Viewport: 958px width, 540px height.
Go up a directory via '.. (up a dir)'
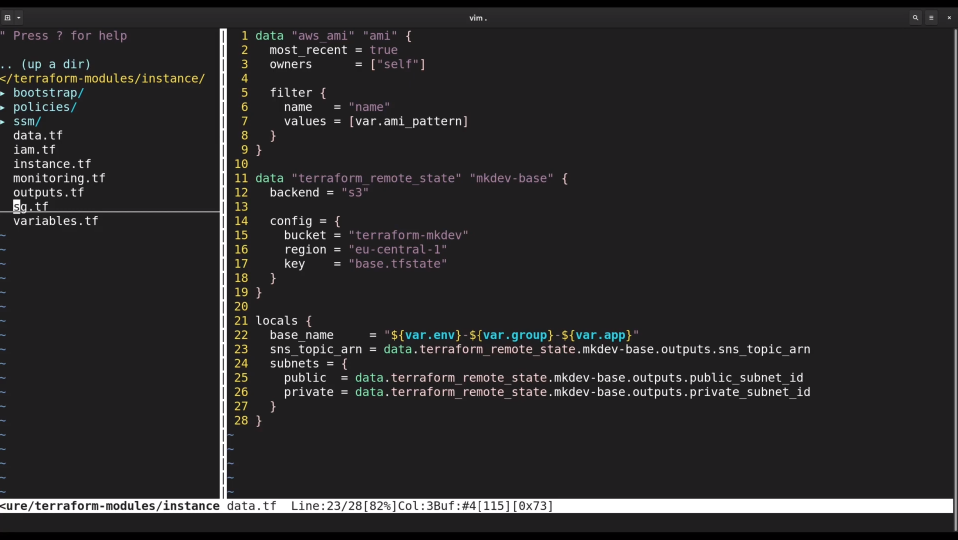pyautogui.click(x=45, y=64)
